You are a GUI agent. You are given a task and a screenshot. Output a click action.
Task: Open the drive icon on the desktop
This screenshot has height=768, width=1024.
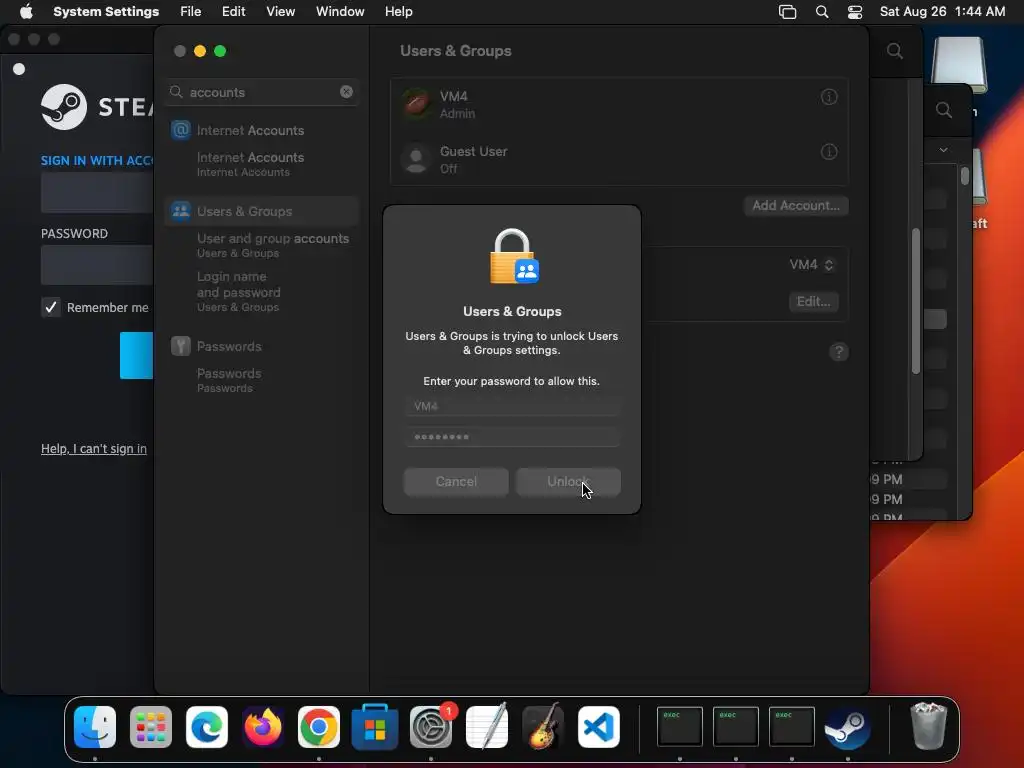958,65
